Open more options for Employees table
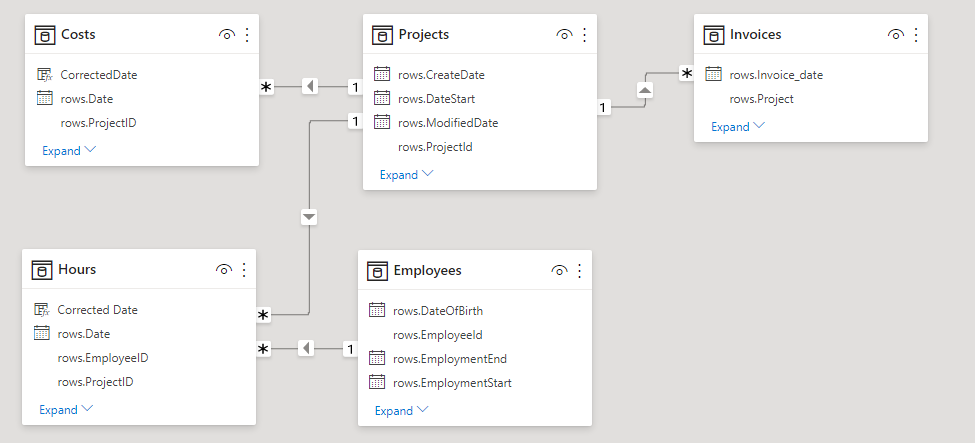 [x=580, y=271]
